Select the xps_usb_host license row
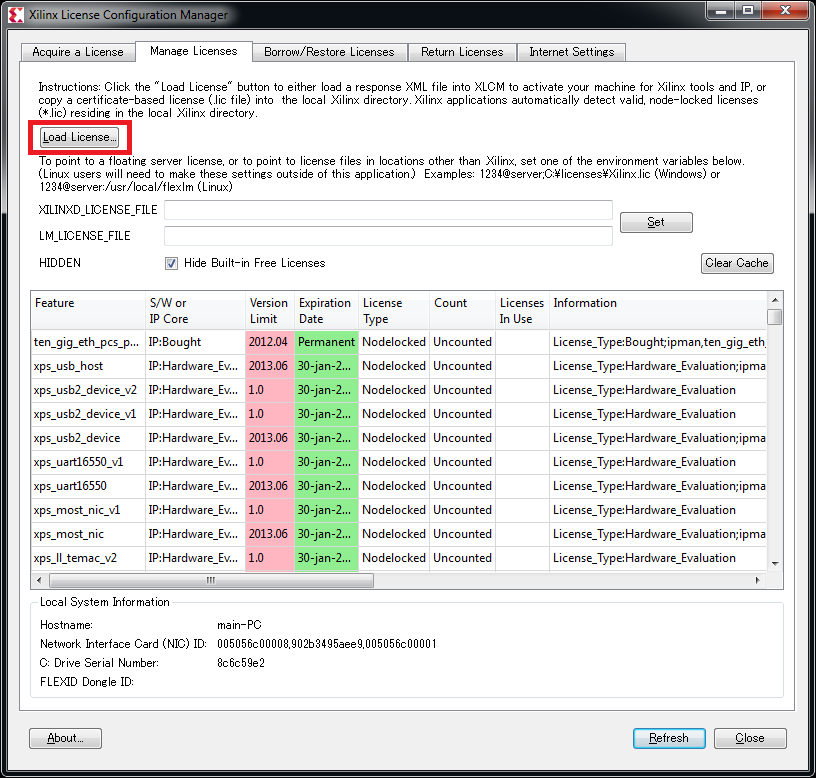This screenshot has width=816, height=778. click(88, 366)
